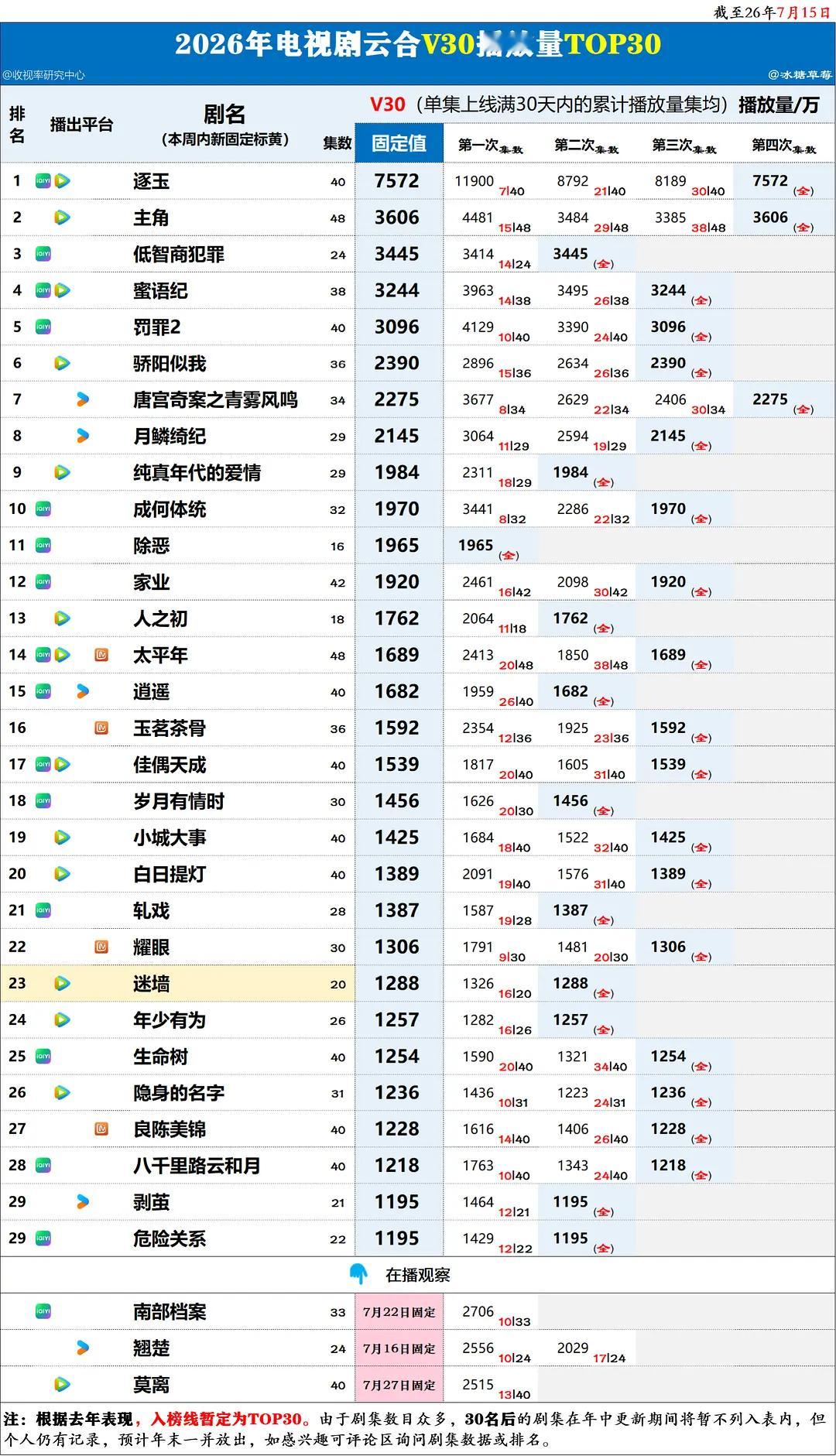836x1456 pixels.
Task: Click the Tencent Video icon in the 蜜语纪 row
Action: tap(63, 290)
